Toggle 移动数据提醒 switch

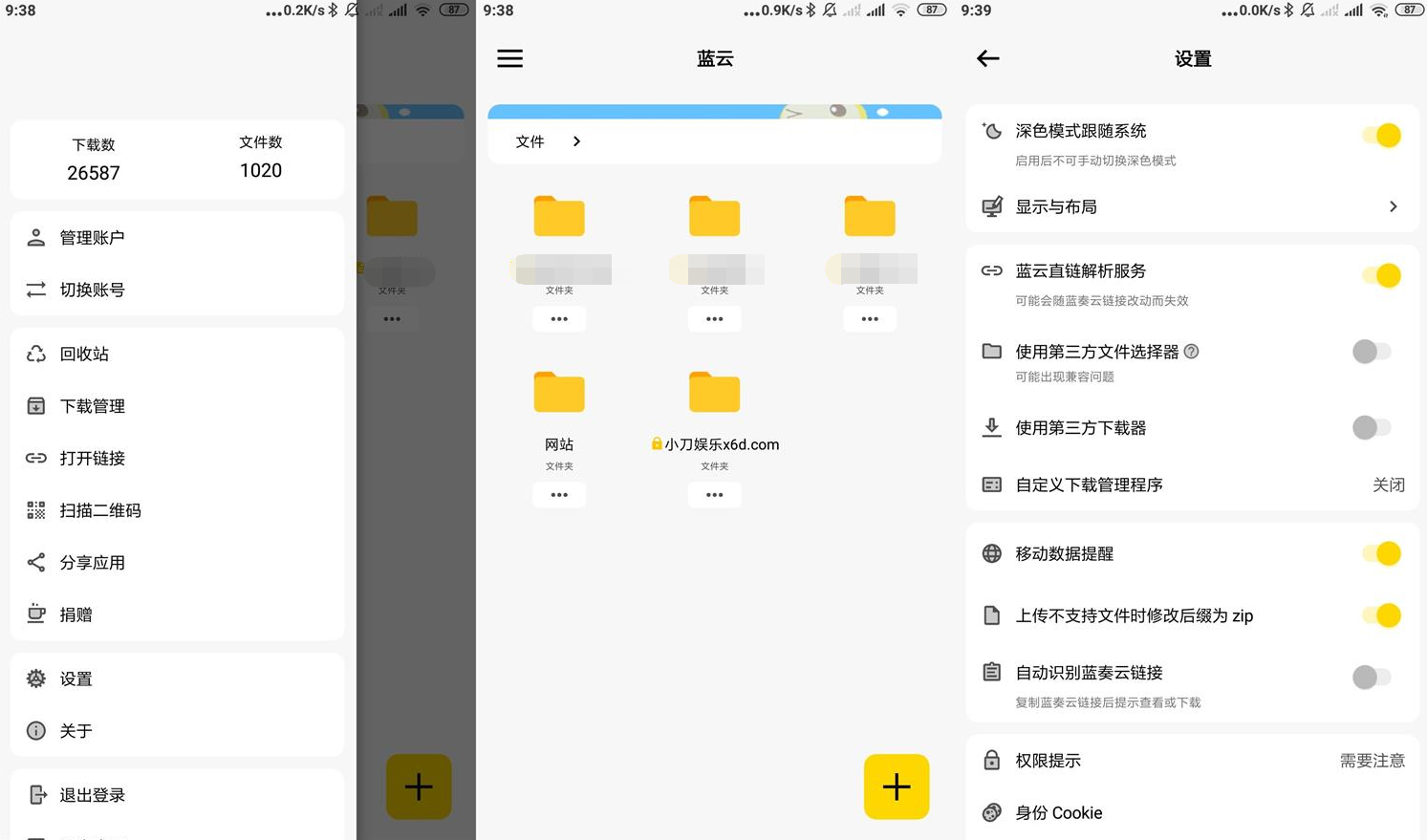(1382, 553)
